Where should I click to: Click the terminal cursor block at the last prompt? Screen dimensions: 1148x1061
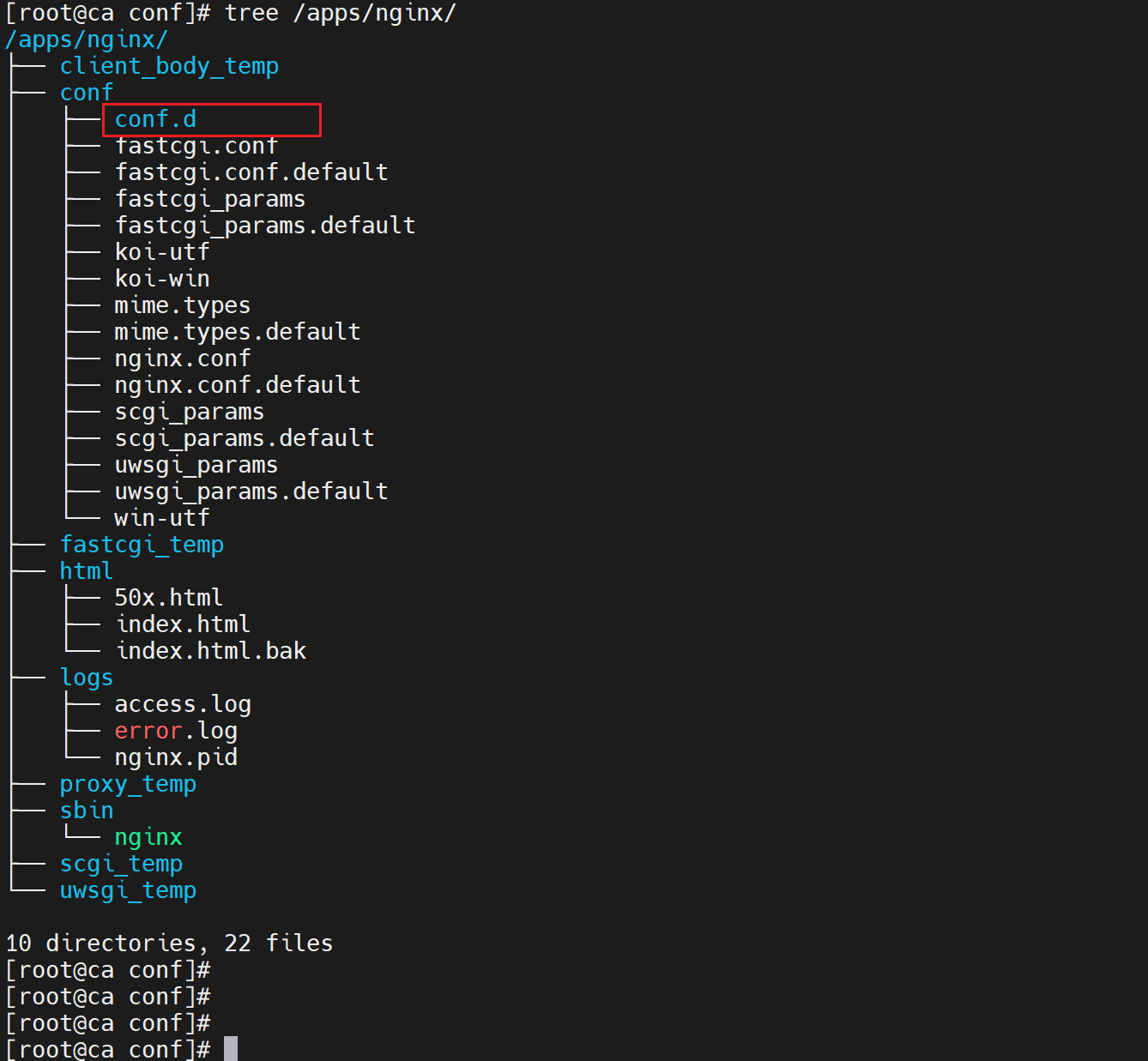pos(231,1049)
